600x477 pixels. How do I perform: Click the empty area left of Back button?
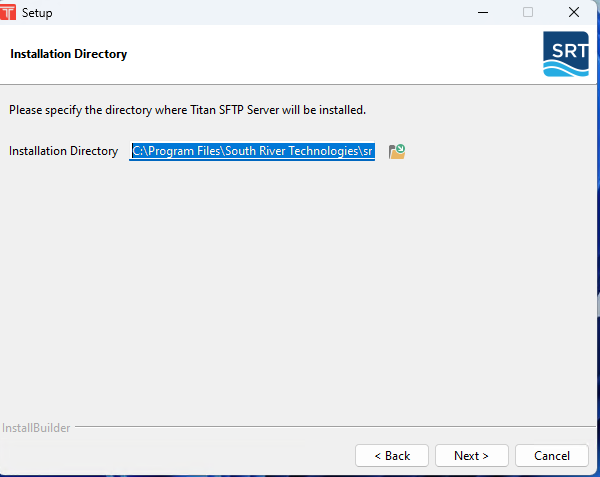[180, 455]
